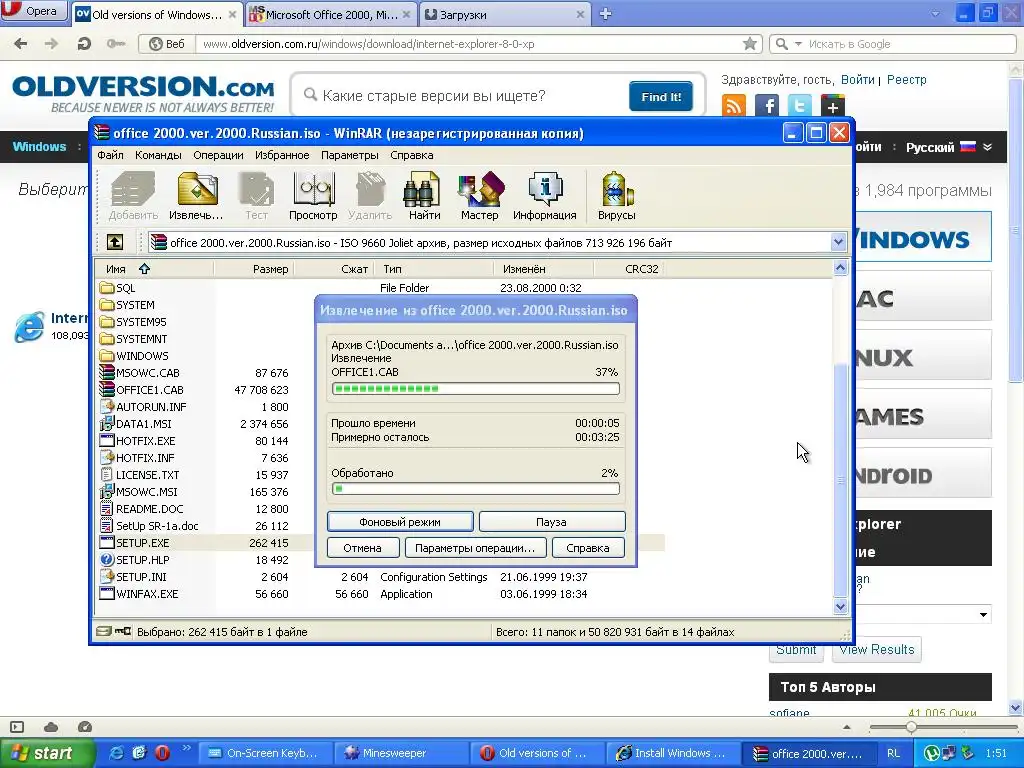Click the Opera back arrow
The height and width of the screenshot is (768, 1024).
21,44
